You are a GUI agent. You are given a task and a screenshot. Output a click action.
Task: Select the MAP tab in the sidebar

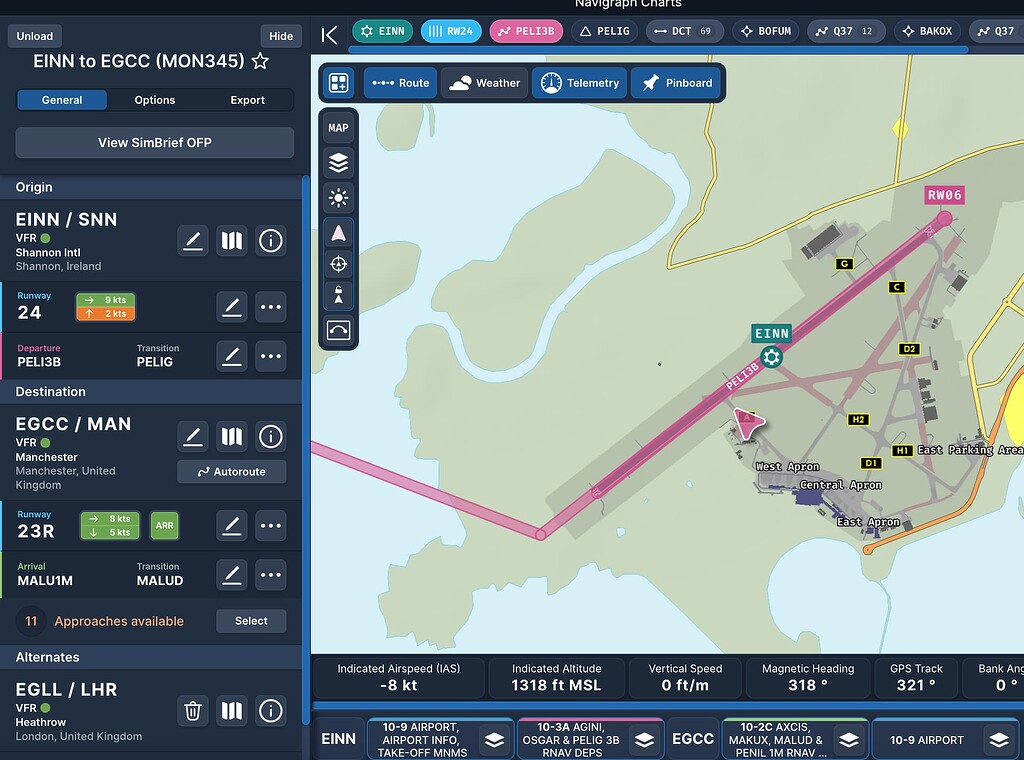(x=338, y=126)
